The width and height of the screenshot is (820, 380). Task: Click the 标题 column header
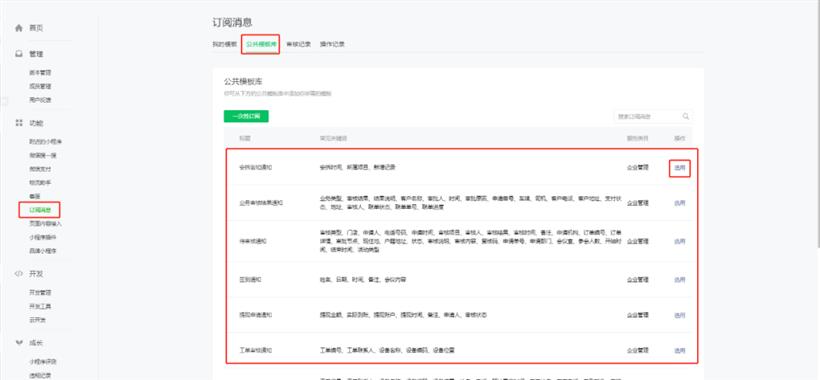(245, 139)
